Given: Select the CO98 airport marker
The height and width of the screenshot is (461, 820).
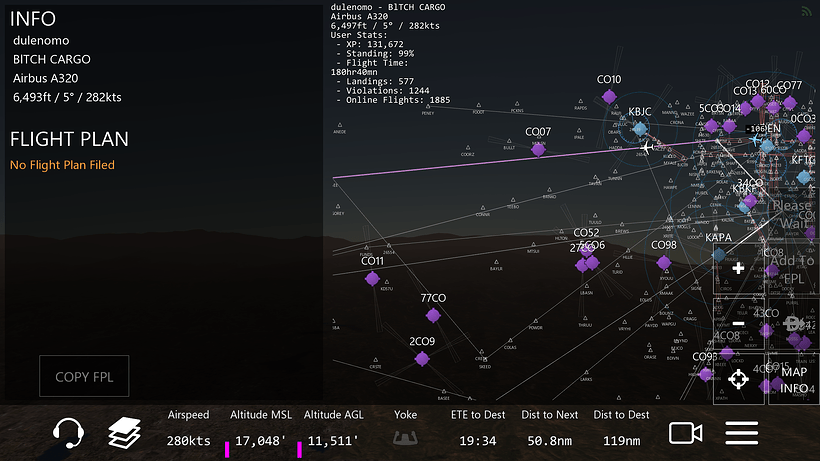Looking at the screenshot, I should click(x=664, y=262).
